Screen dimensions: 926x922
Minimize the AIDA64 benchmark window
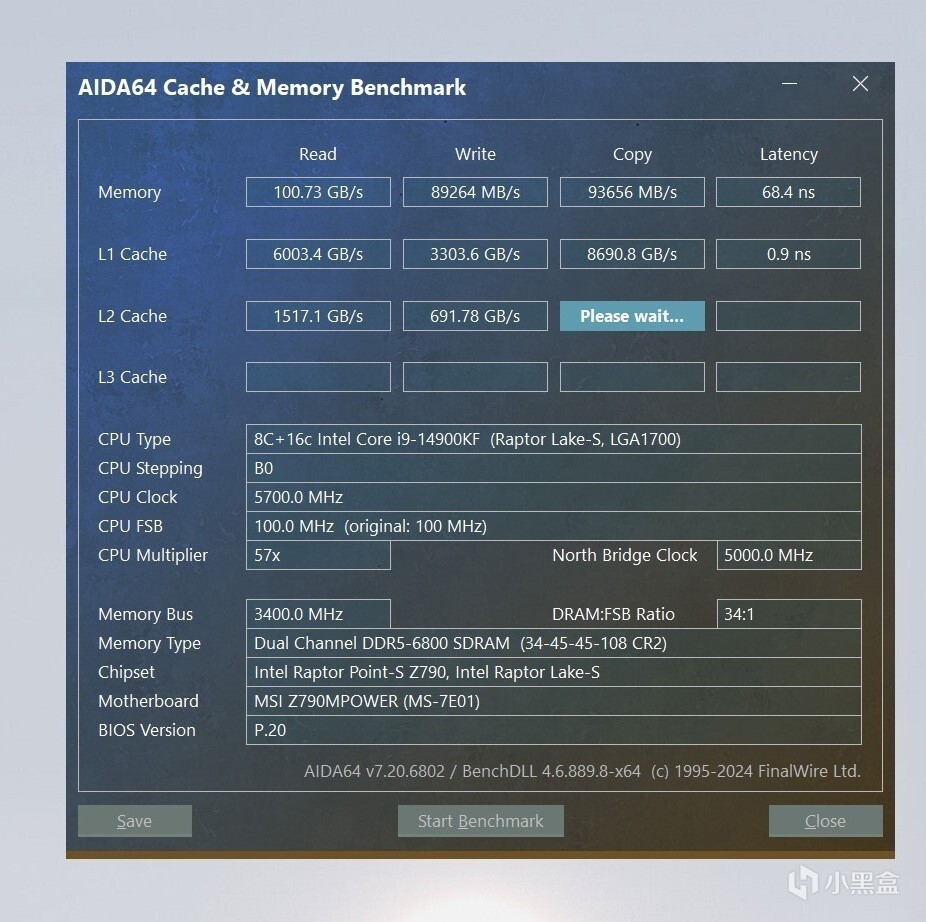click(x=790, y=84)
